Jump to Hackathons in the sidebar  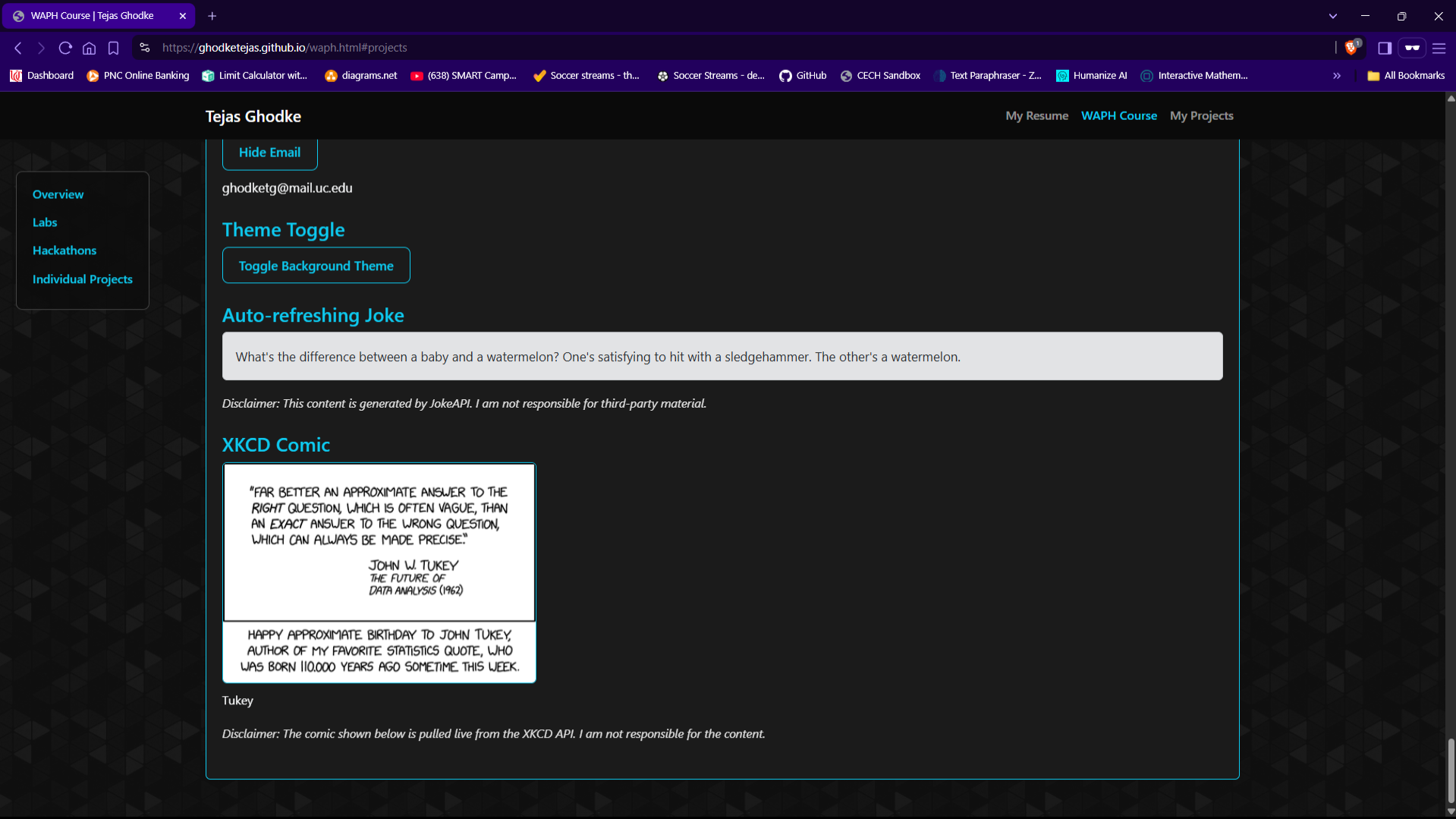(64, 250)
